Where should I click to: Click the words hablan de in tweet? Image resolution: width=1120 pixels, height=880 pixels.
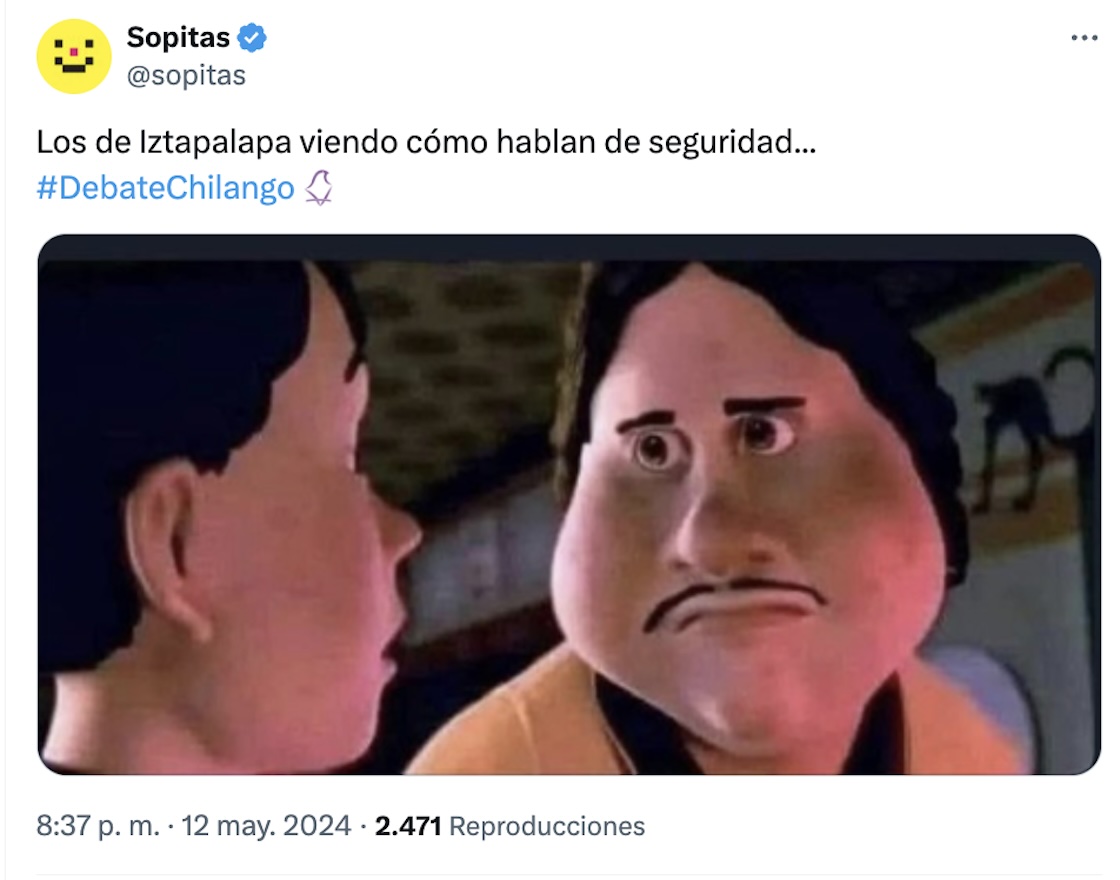coord(568,142)
